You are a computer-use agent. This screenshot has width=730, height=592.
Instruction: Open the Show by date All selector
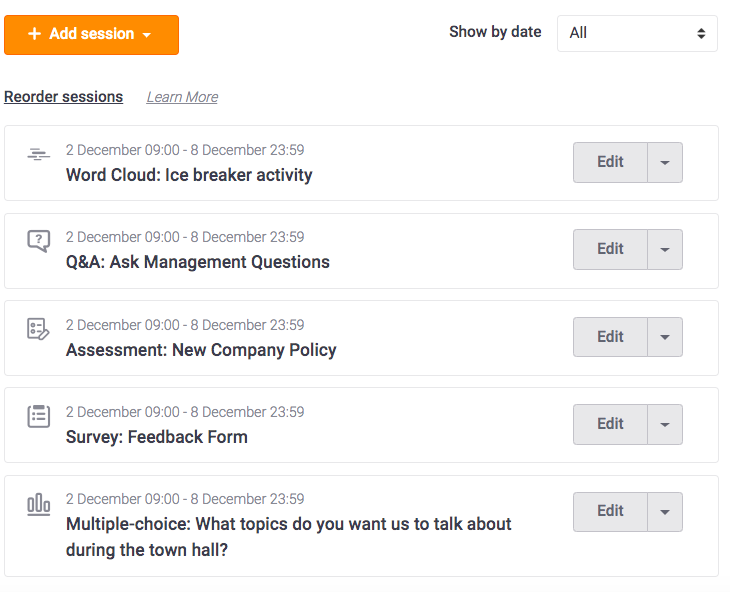637,34
